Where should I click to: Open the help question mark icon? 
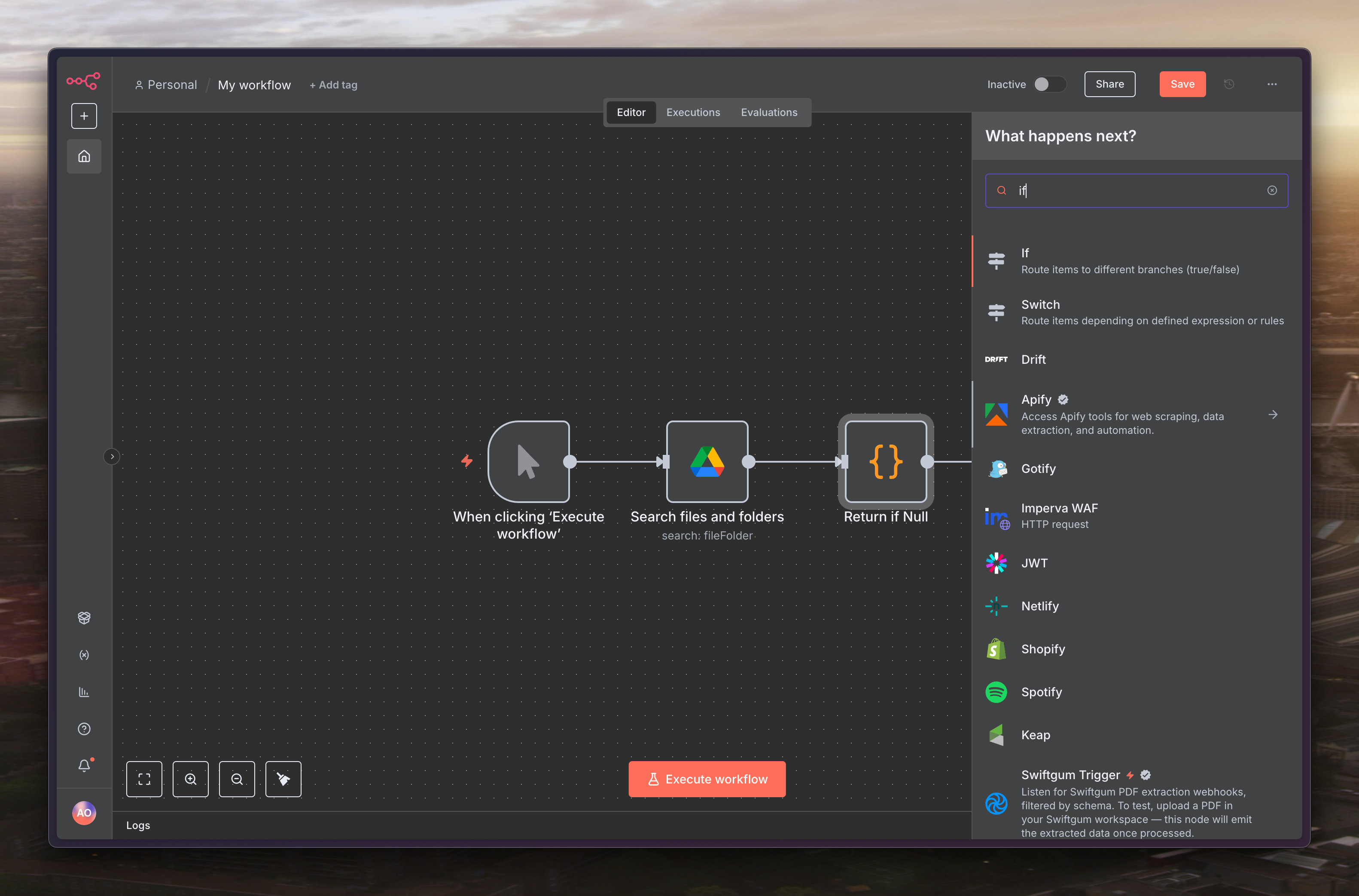tap(84, 728)
